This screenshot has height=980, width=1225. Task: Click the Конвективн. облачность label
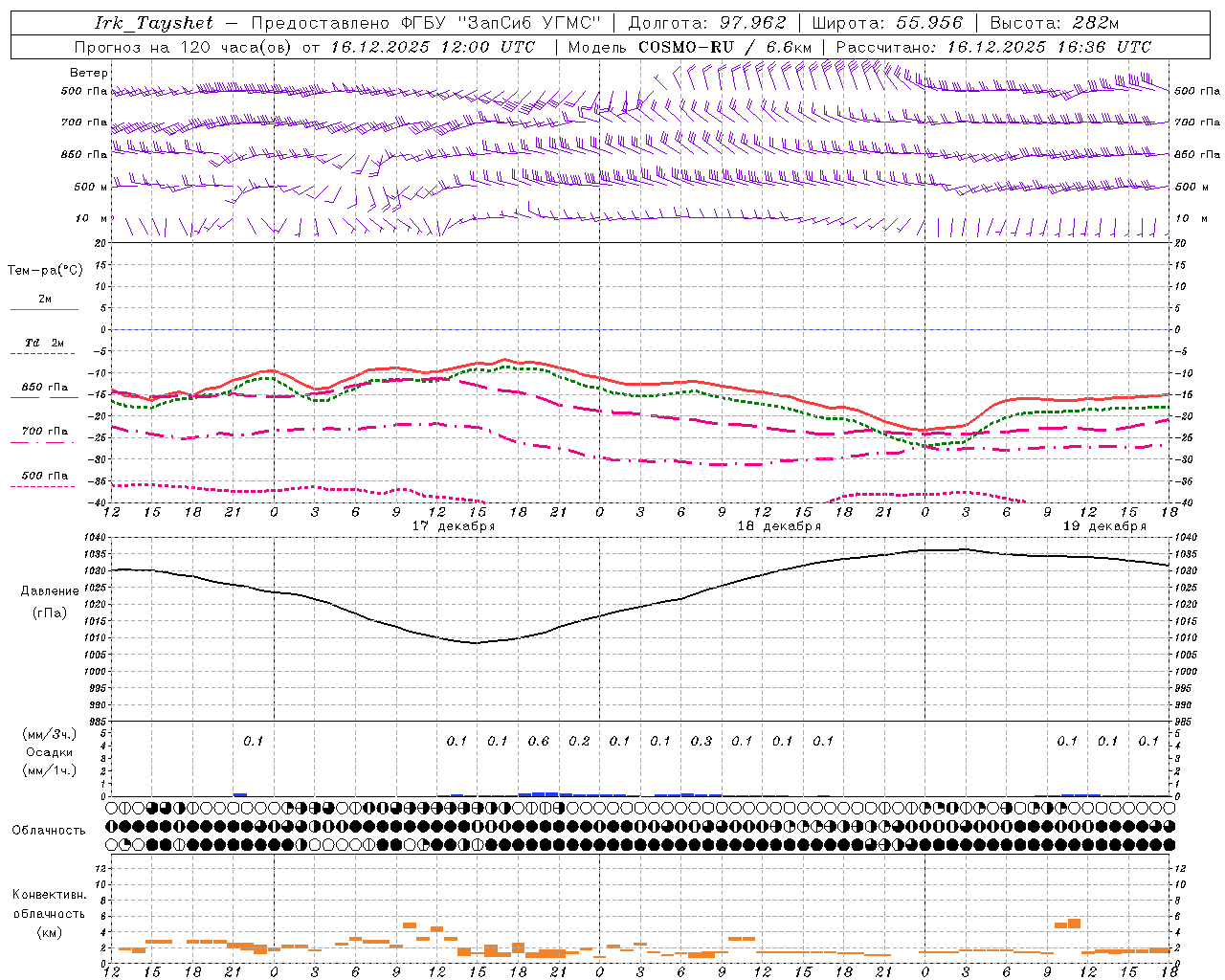[x=50, y=904]
